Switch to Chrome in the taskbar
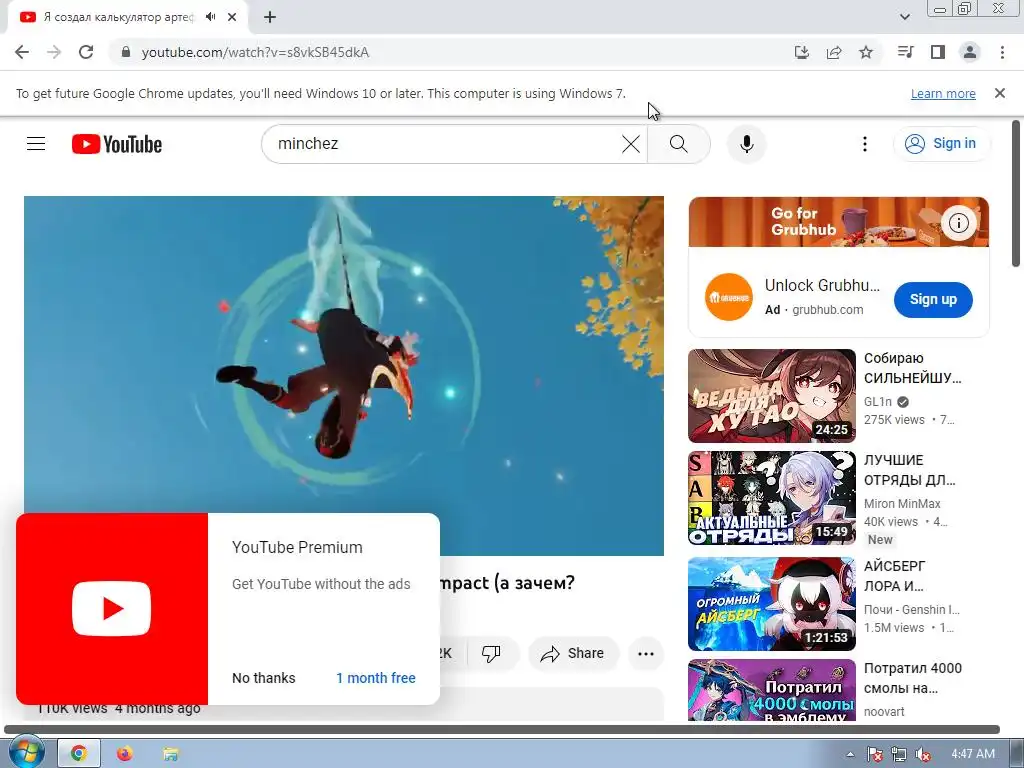1024x768 pixels. tap(78, 753)
